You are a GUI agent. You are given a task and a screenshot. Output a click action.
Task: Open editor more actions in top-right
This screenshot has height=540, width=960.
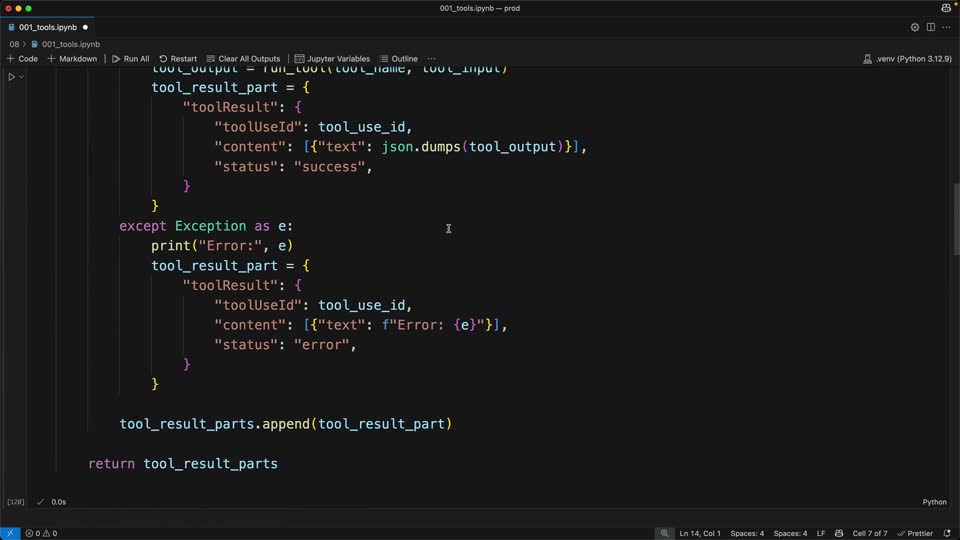tap(947, 27)
